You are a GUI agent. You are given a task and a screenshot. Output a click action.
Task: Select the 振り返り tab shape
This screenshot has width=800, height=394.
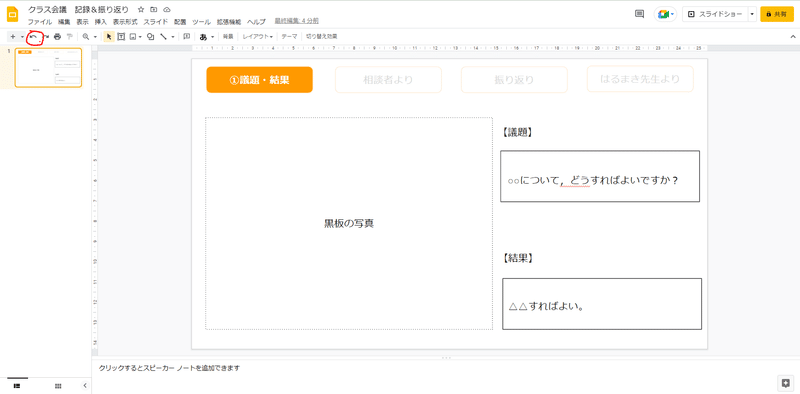pos(514,80)
